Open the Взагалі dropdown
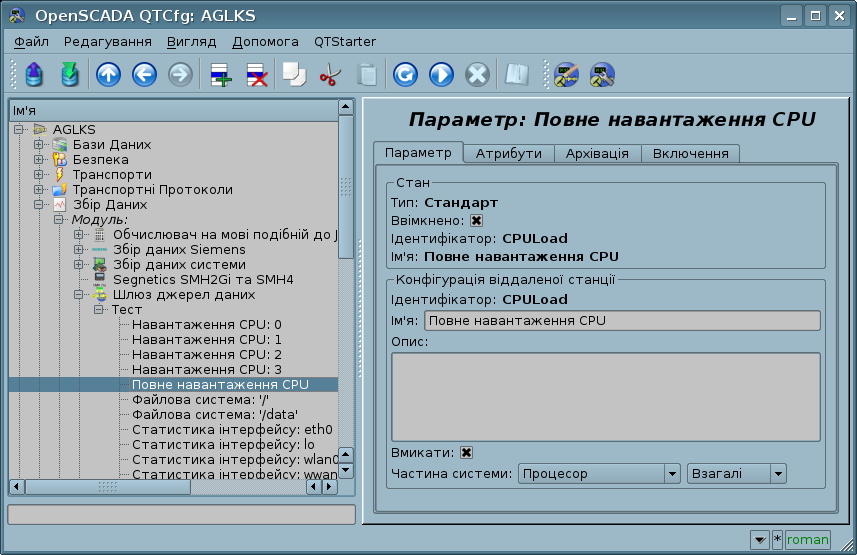Image resolution: width=857 pixels, height=555 pixels. pos(737,474)
